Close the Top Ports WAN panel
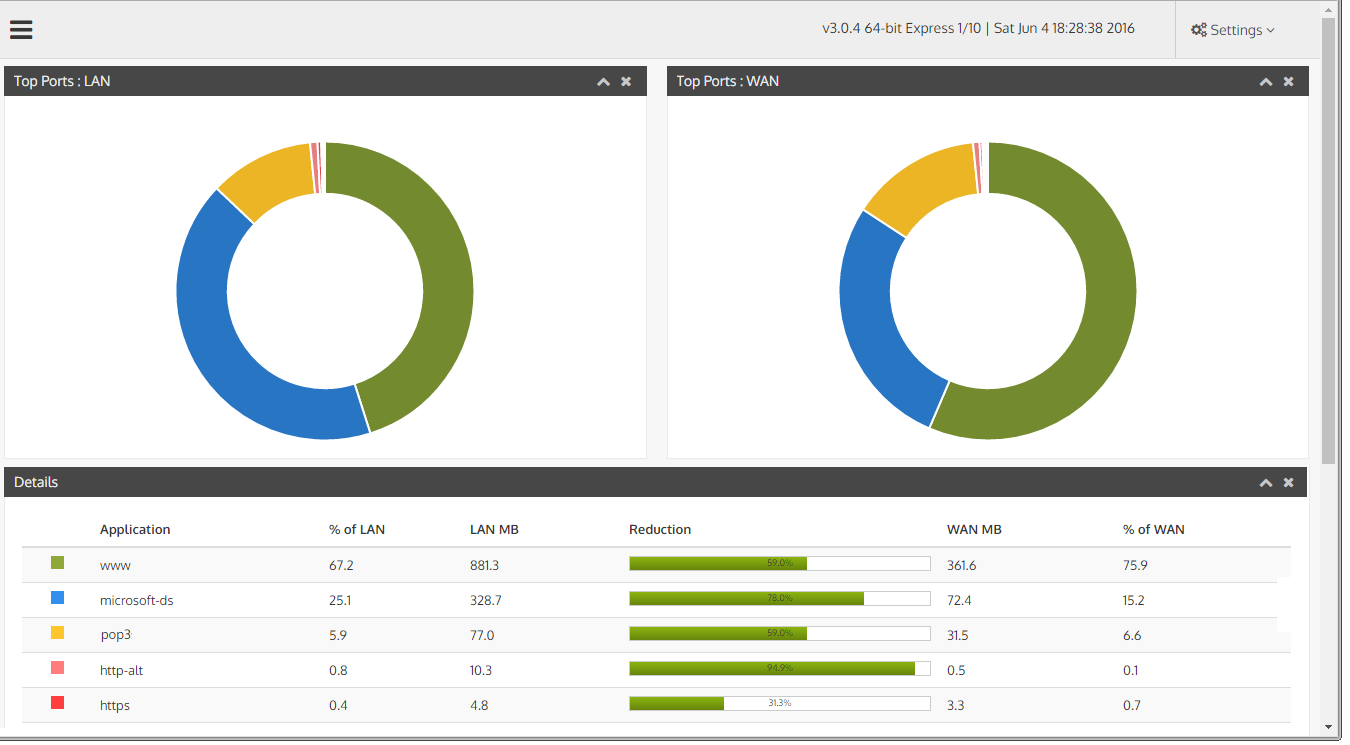This screenshot has height=745, width=1350. point(1288,81)
